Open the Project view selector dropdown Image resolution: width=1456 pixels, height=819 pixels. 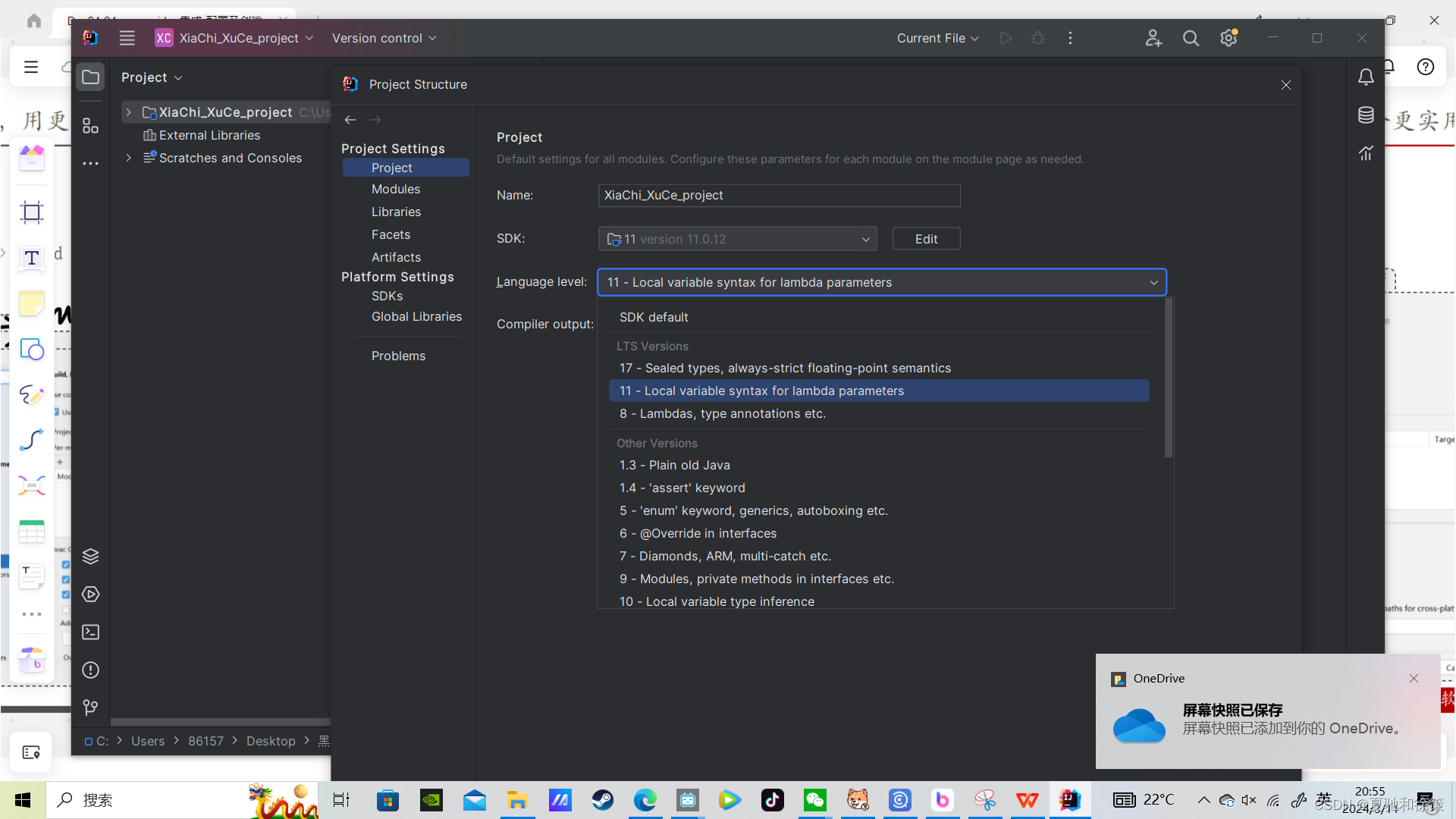pyautogui.click(x=152, y=77)
